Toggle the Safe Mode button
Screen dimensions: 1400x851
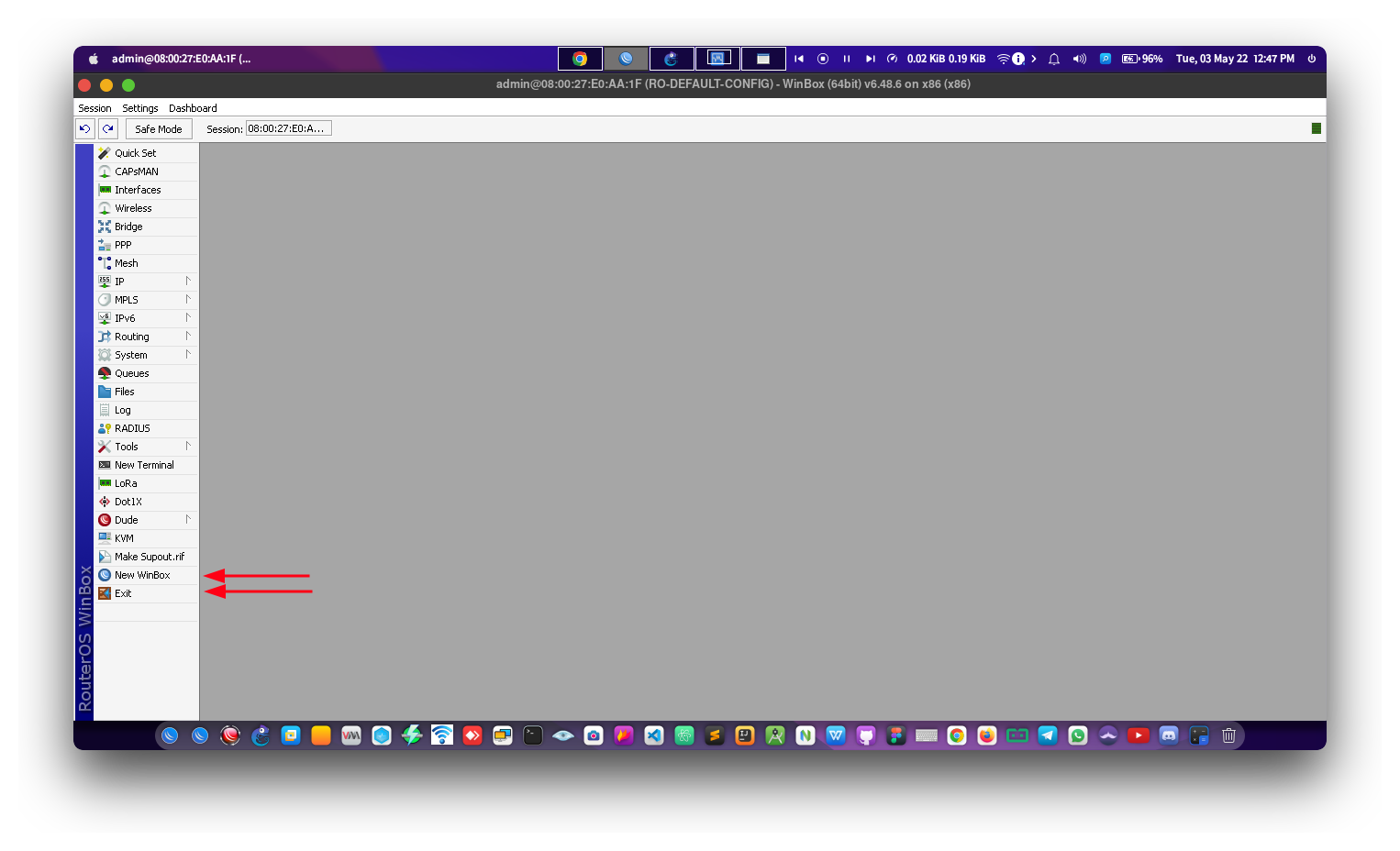(x=158, y=129)
